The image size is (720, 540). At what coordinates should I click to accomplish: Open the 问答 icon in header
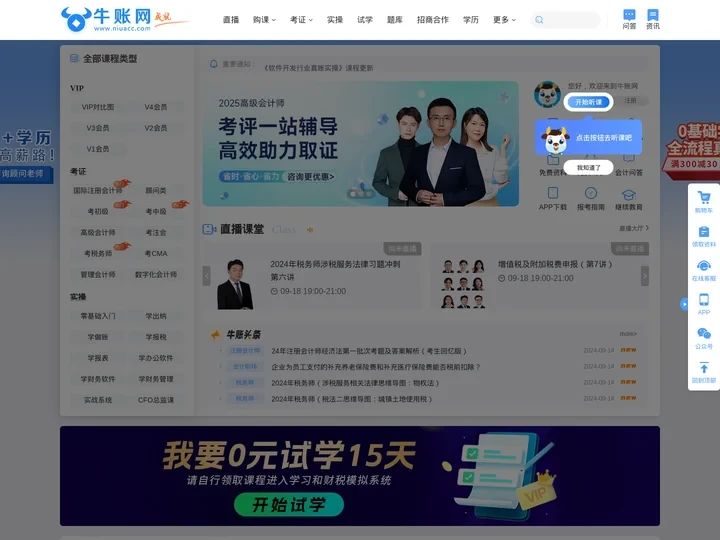(629, 19)
